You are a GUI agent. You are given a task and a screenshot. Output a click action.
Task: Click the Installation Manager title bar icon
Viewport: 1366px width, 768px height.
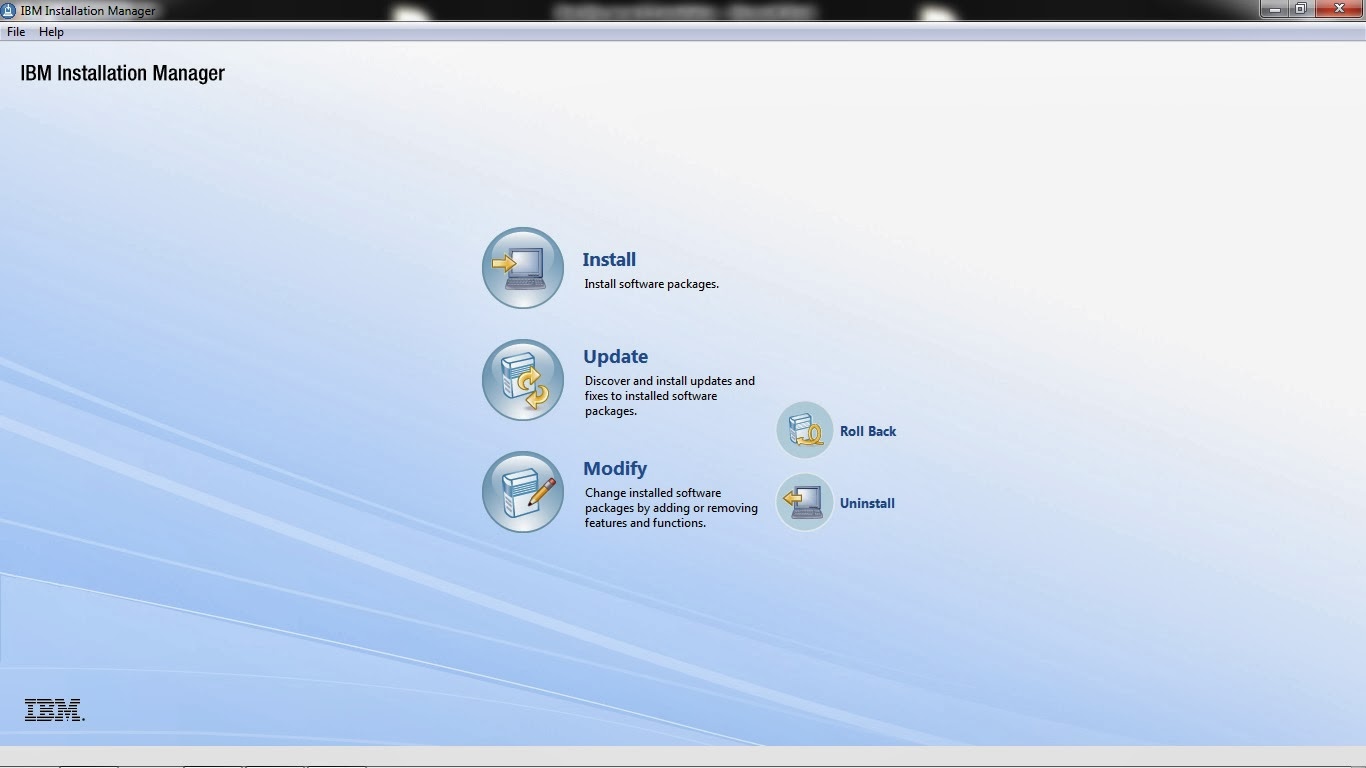coord(9,10)
